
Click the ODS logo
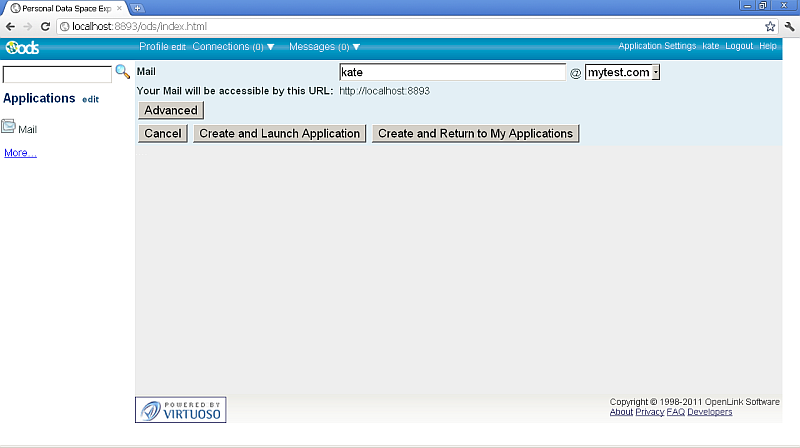point(22,47)
